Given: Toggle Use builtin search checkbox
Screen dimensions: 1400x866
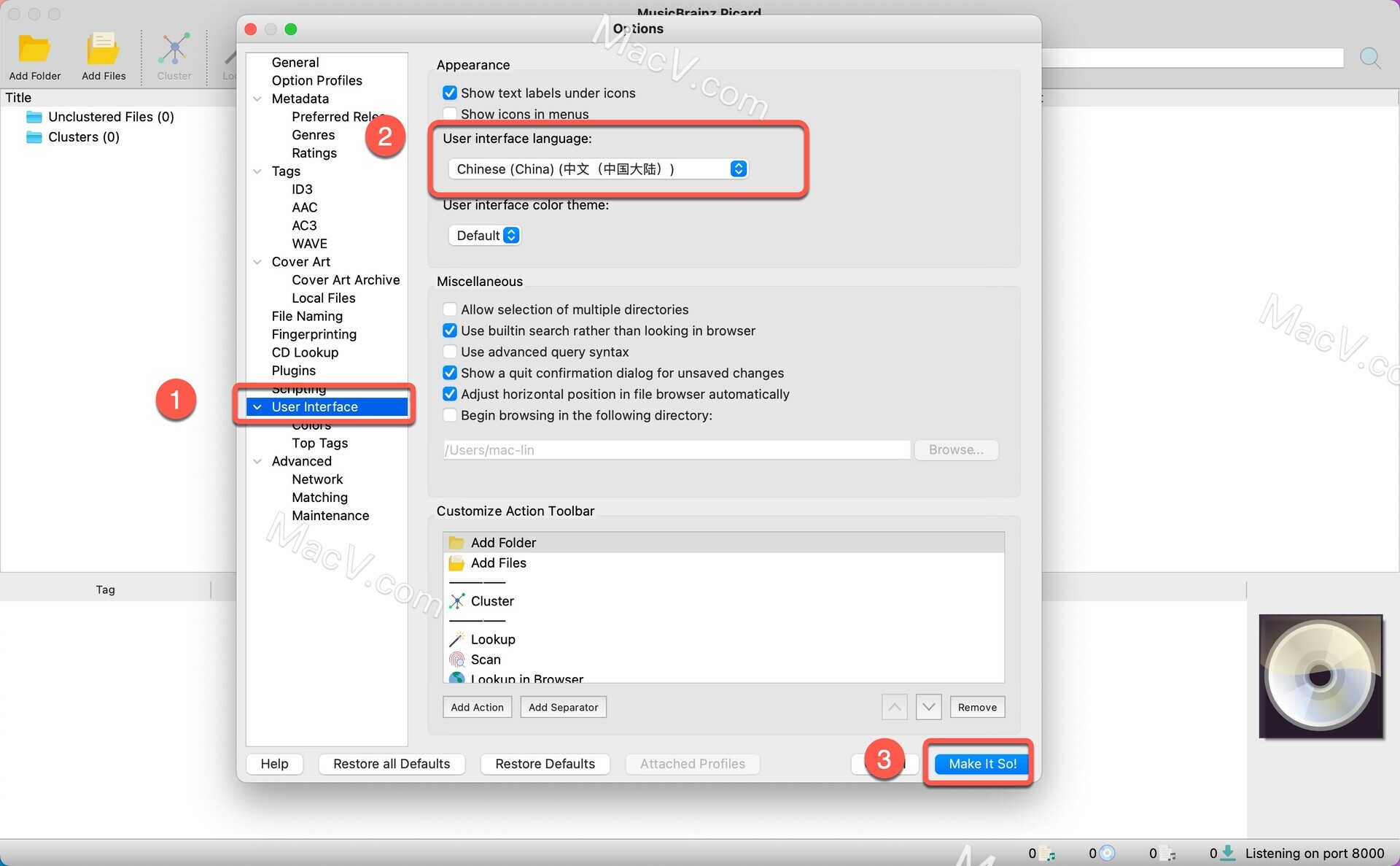Looking at the screenshot, I should (x=450, y=331).
